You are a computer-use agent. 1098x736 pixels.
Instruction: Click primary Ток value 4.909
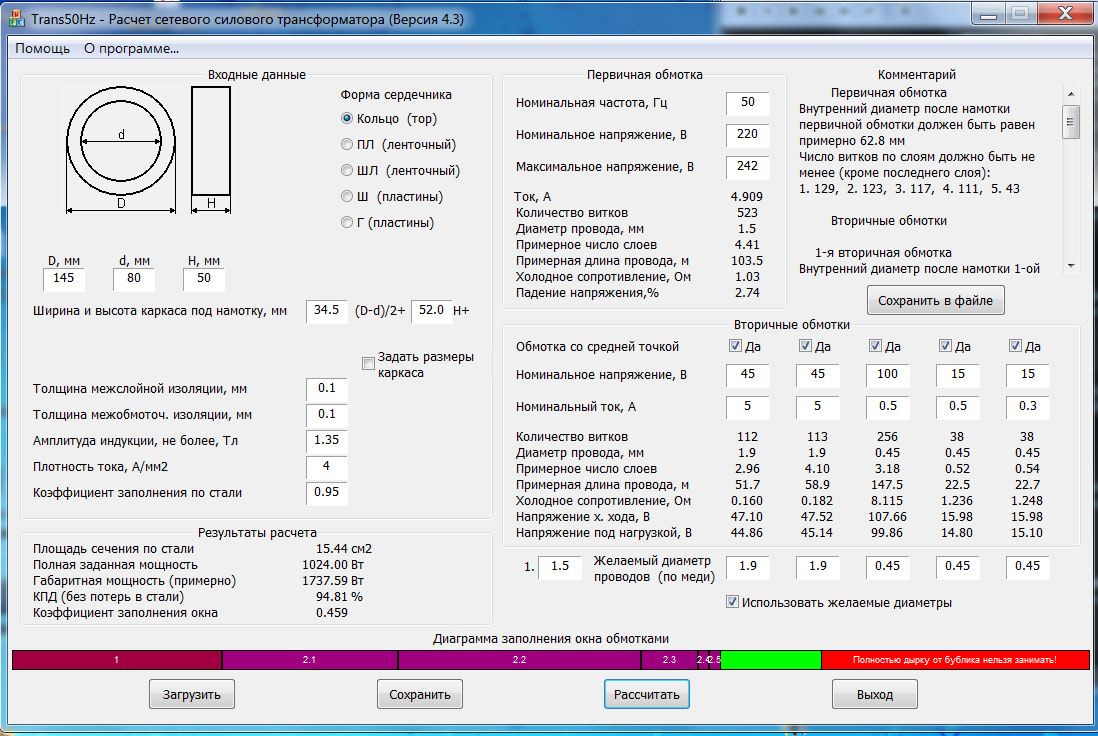[746, 197]
